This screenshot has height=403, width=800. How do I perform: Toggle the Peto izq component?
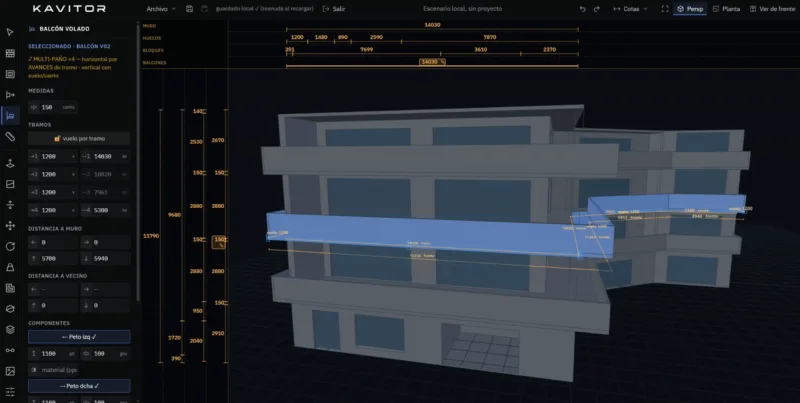(79, 337)
